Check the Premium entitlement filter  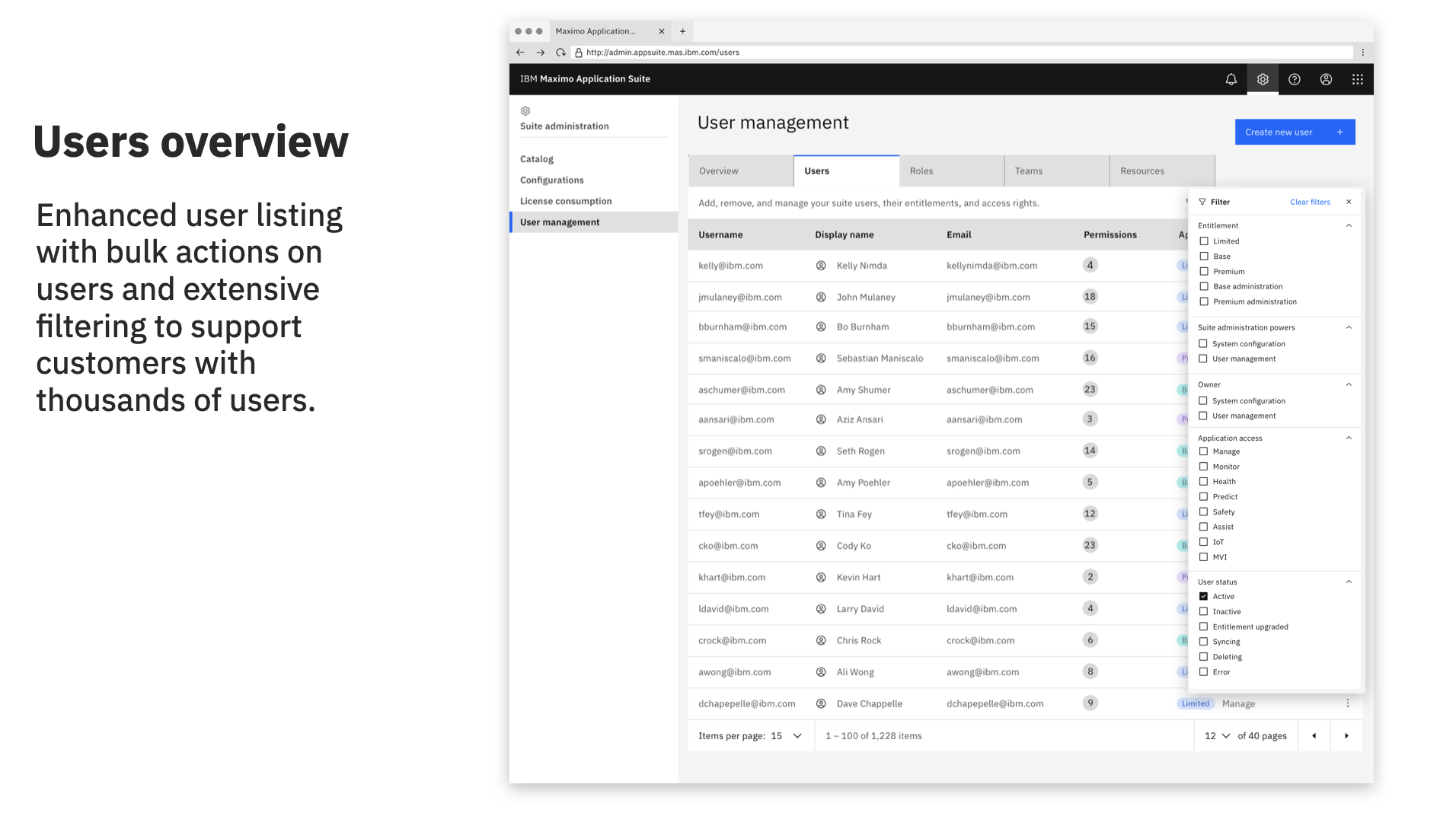[1204, 271]
